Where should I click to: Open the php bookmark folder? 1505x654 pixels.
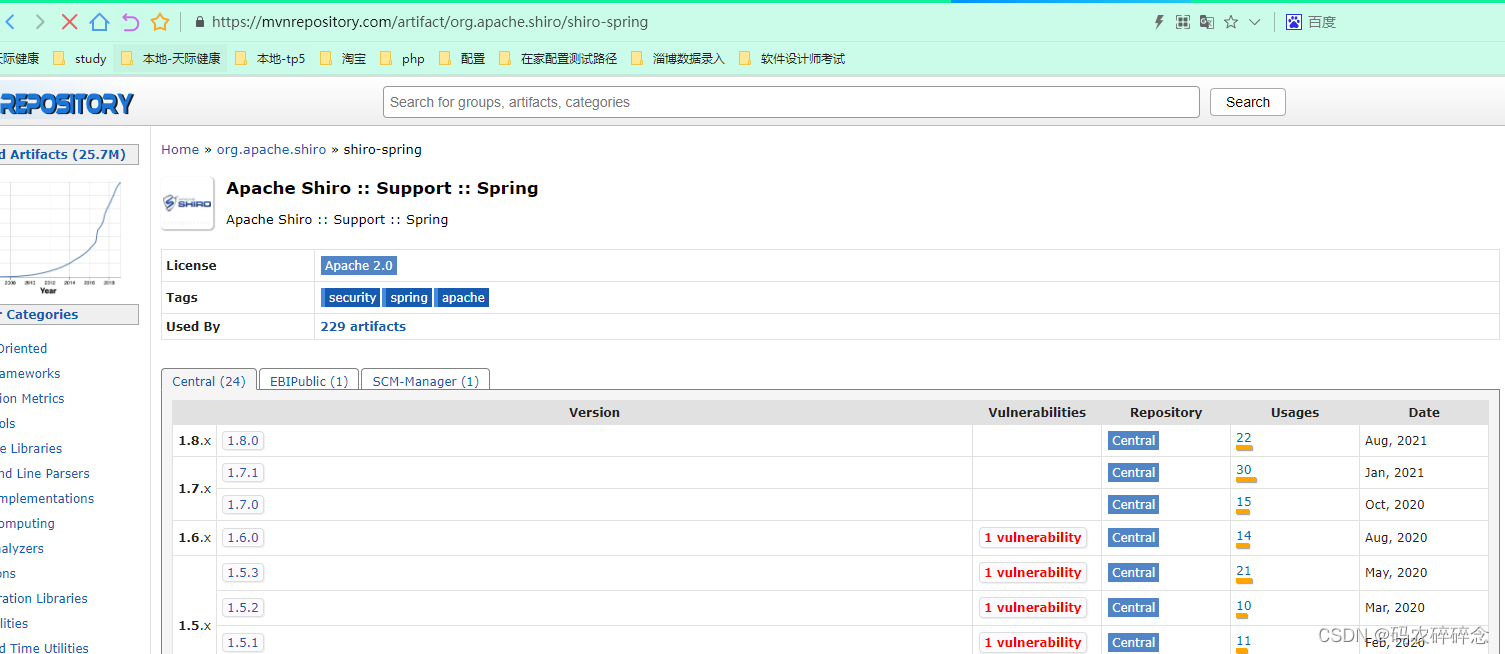pos(403,59)
